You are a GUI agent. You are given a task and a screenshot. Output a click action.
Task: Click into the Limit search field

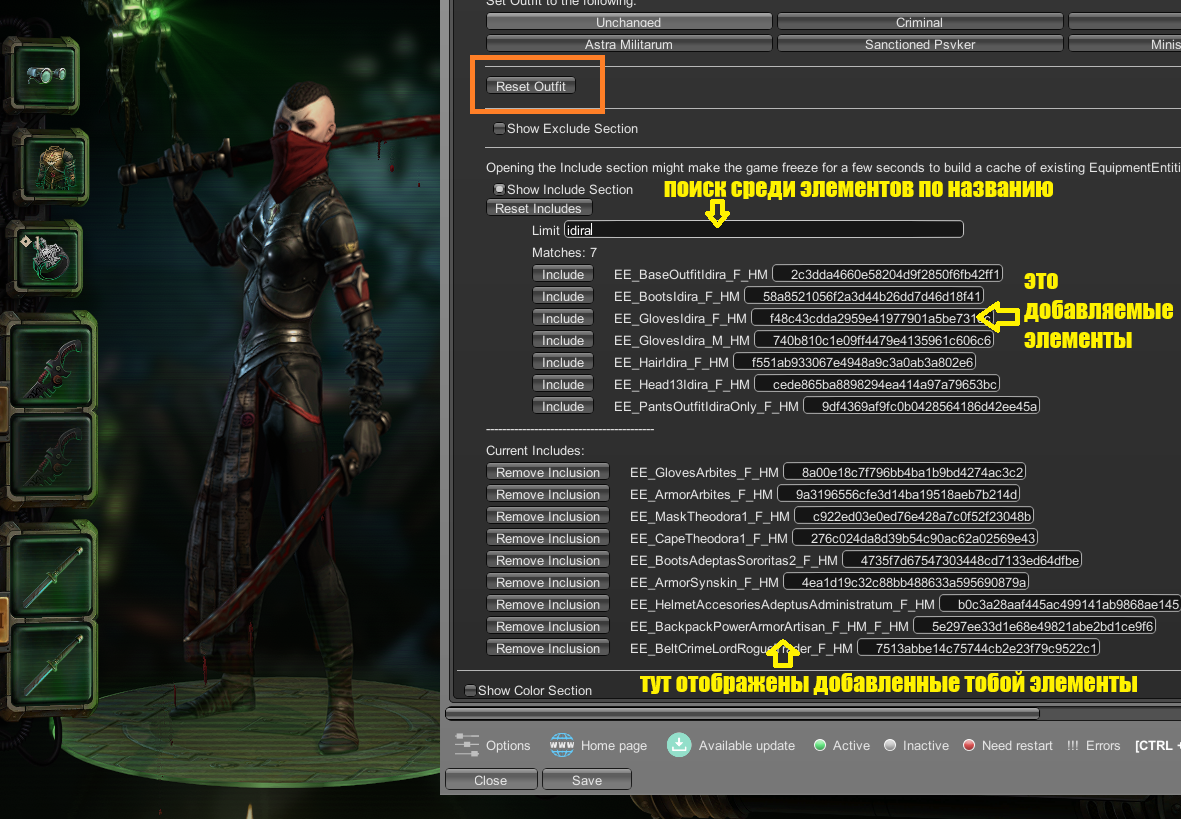764,229
